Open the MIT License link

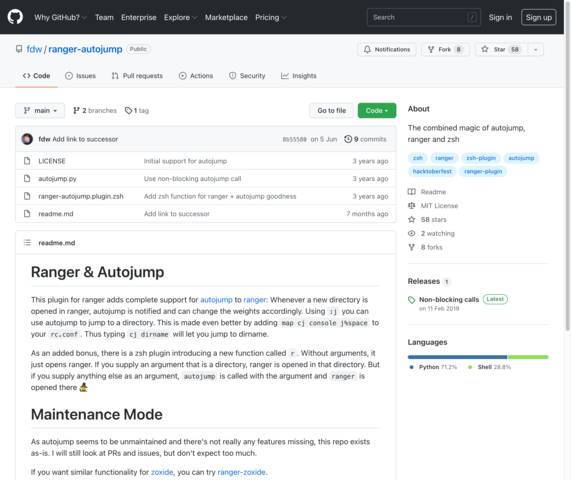433,206
